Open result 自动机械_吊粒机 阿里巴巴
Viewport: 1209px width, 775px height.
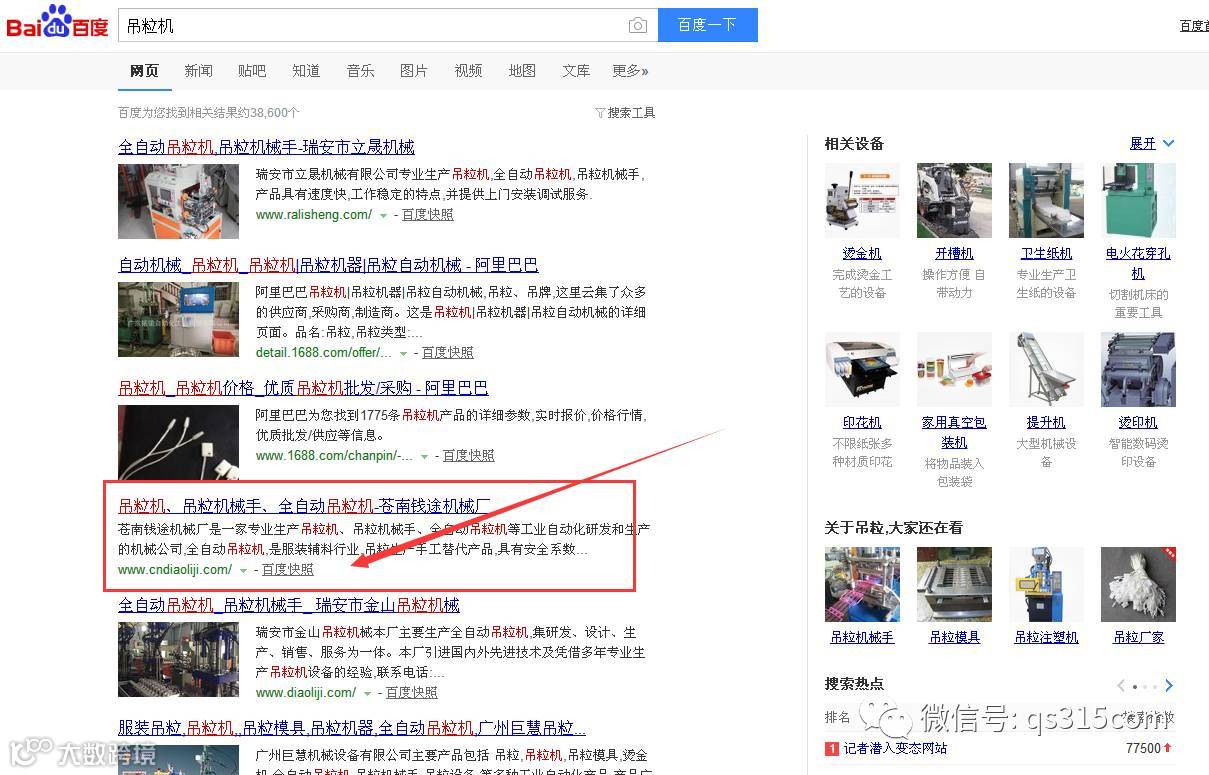click(x=328, y=265)
